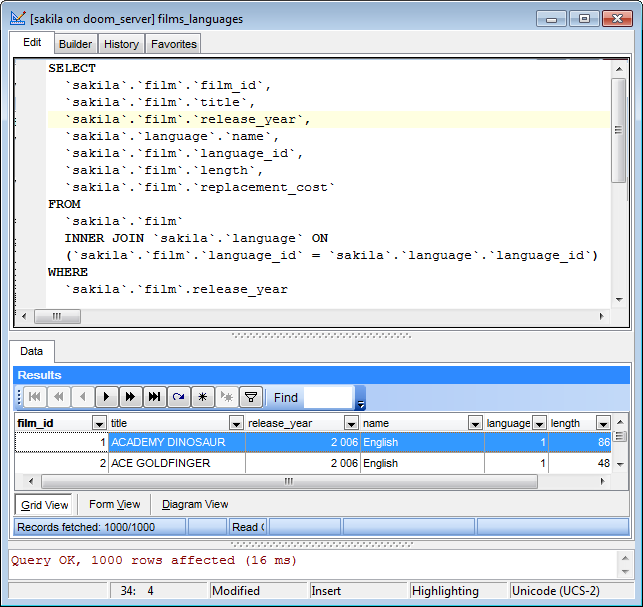Jump forward a page with the double-right arrow
643x607 pixels.
[x=130, y=397]
